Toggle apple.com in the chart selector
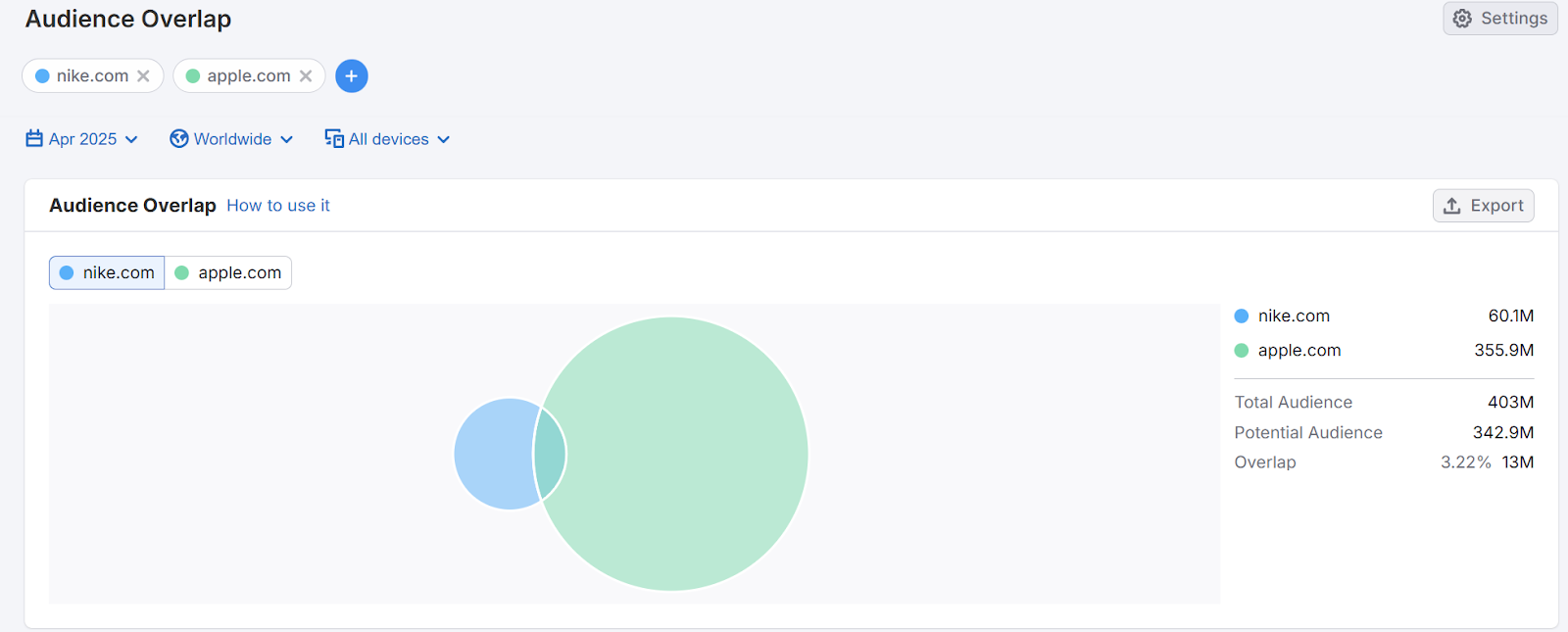 pos(228,272)
